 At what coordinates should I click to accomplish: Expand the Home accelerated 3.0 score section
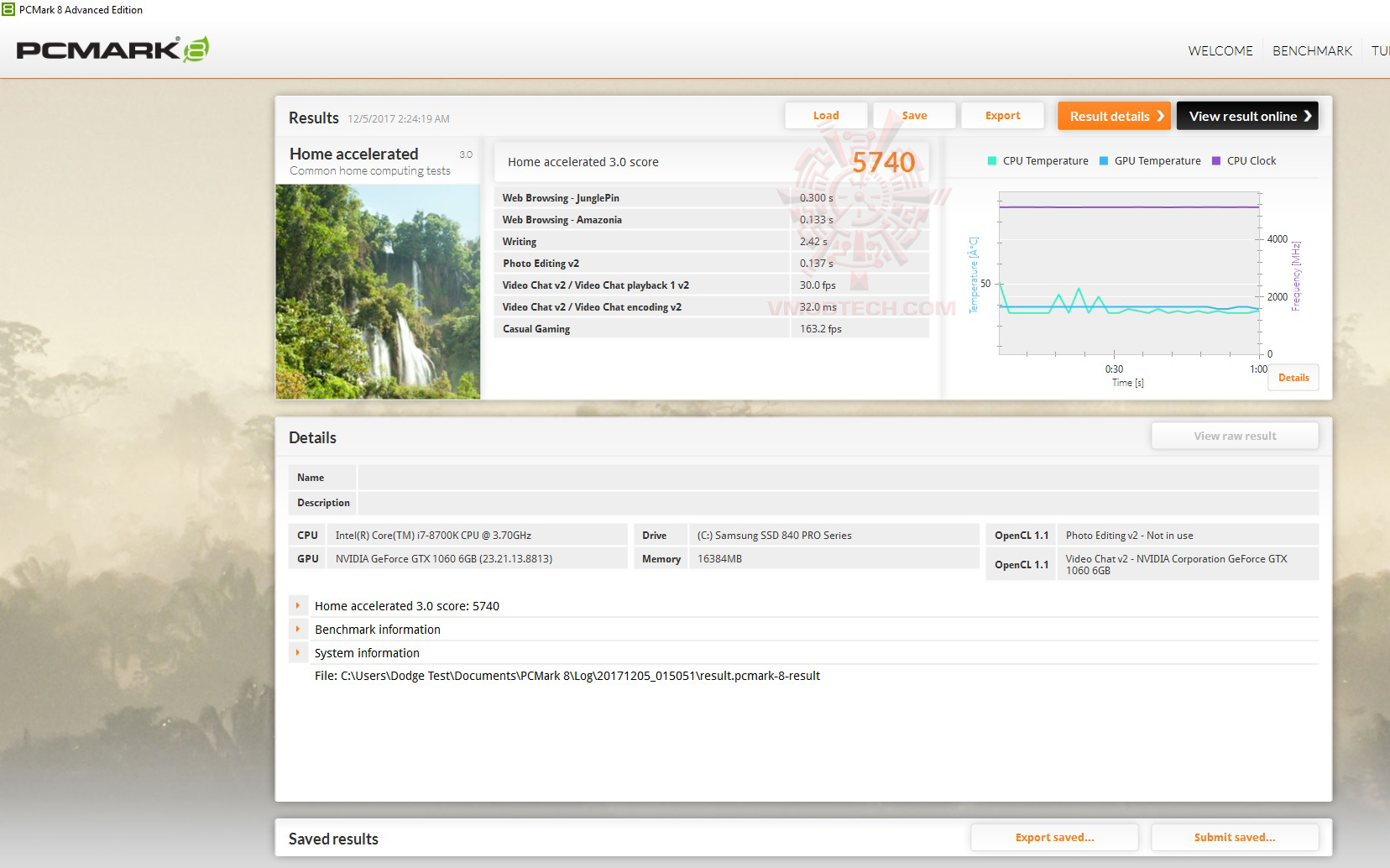(x=297, y=605)
